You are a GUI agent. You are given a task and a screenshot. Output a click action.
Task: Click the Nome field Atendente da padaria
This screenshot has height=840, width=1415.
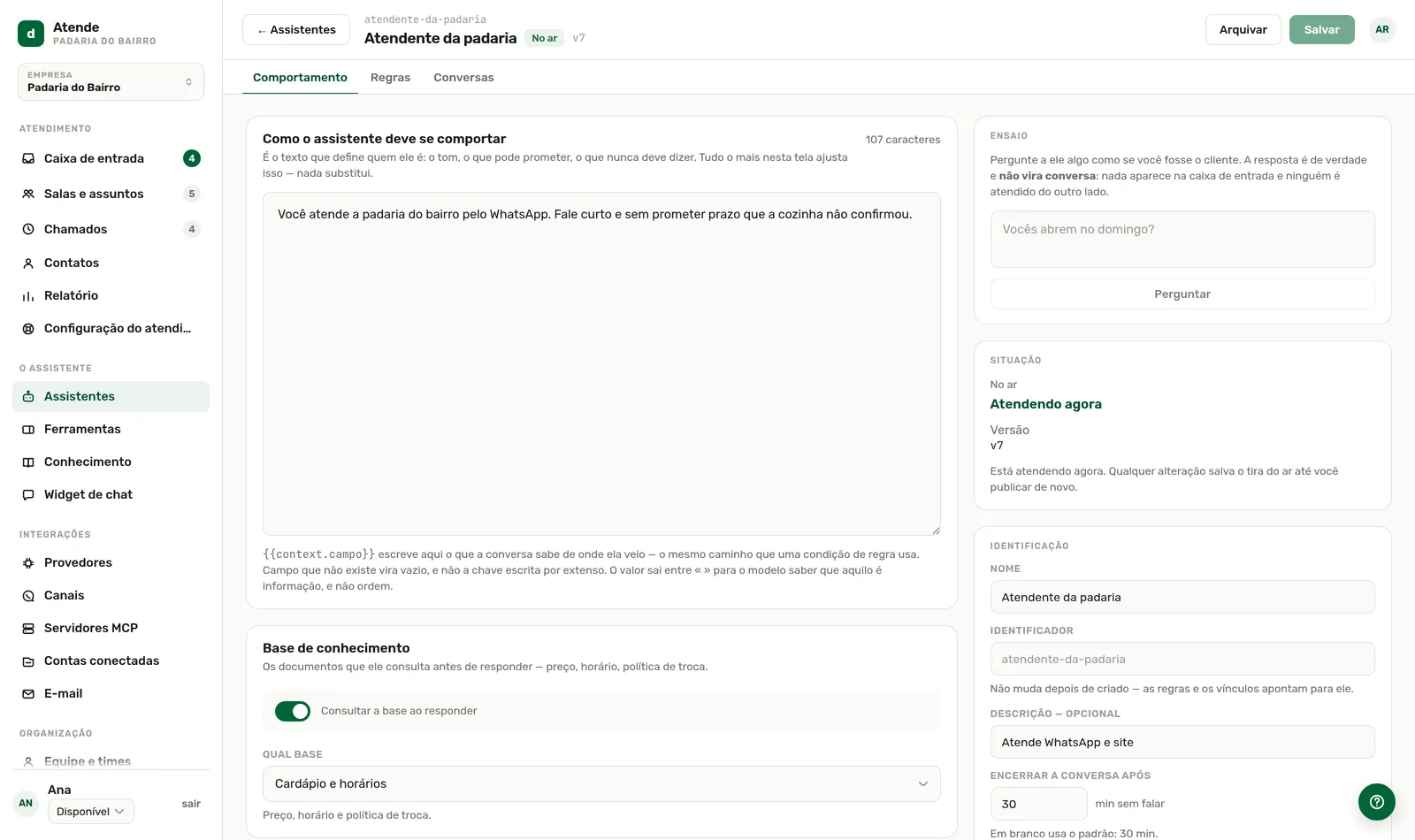click(x=1182, y=597)
